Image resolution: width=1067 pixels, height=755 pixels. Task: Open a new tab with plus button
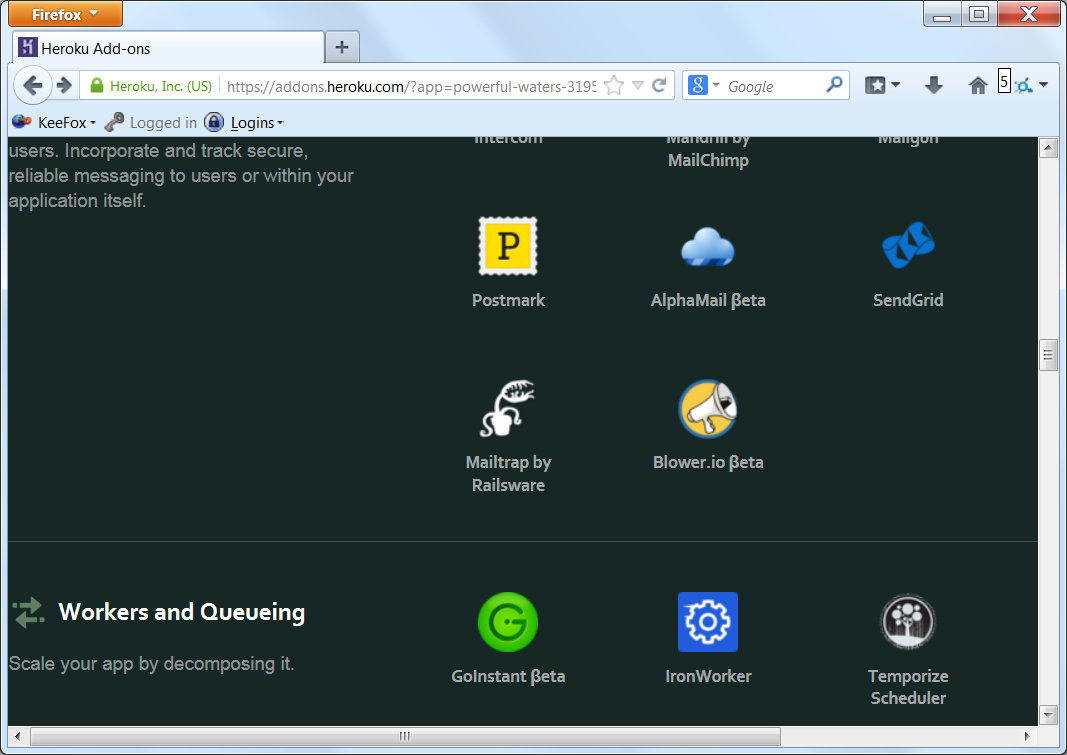point(342,48)
